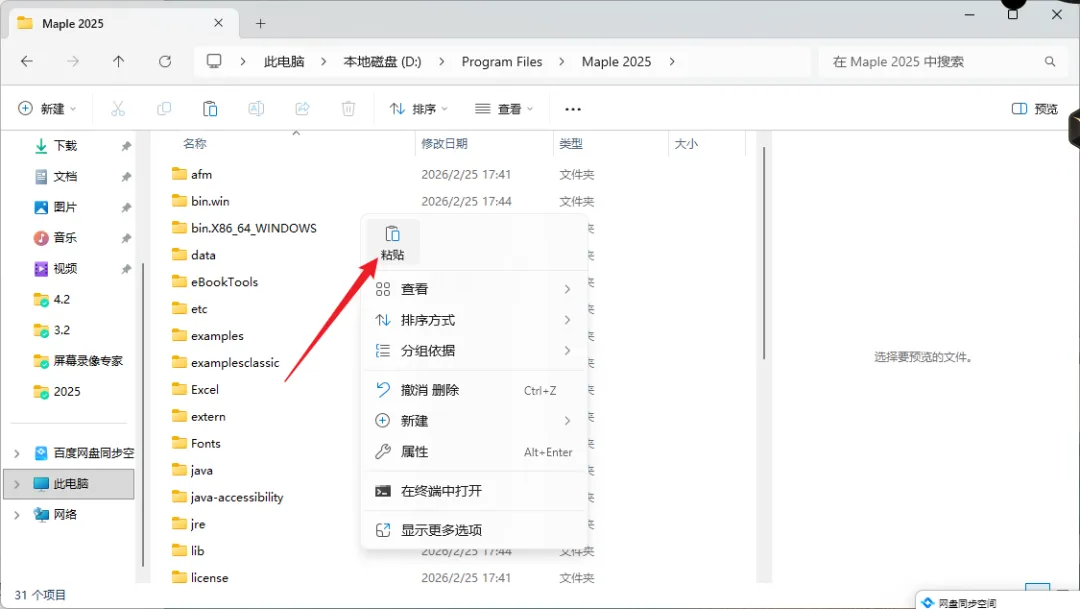
Task: Click the Share toolbar icon
Action: tap(302, 109)
